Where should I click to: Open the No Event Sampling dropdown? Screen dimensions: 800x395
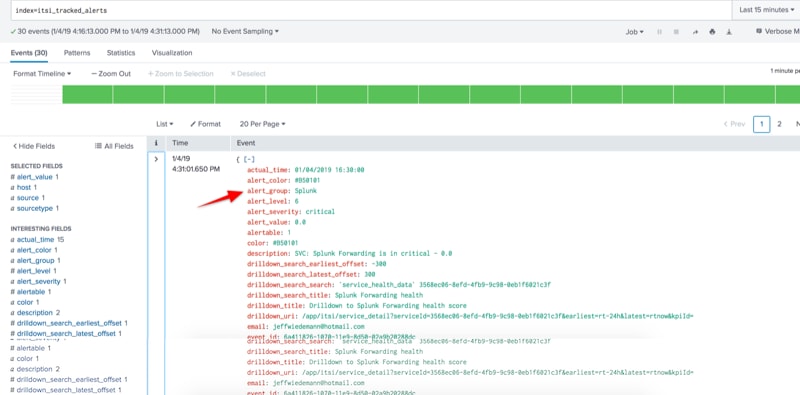coord(245,31)
